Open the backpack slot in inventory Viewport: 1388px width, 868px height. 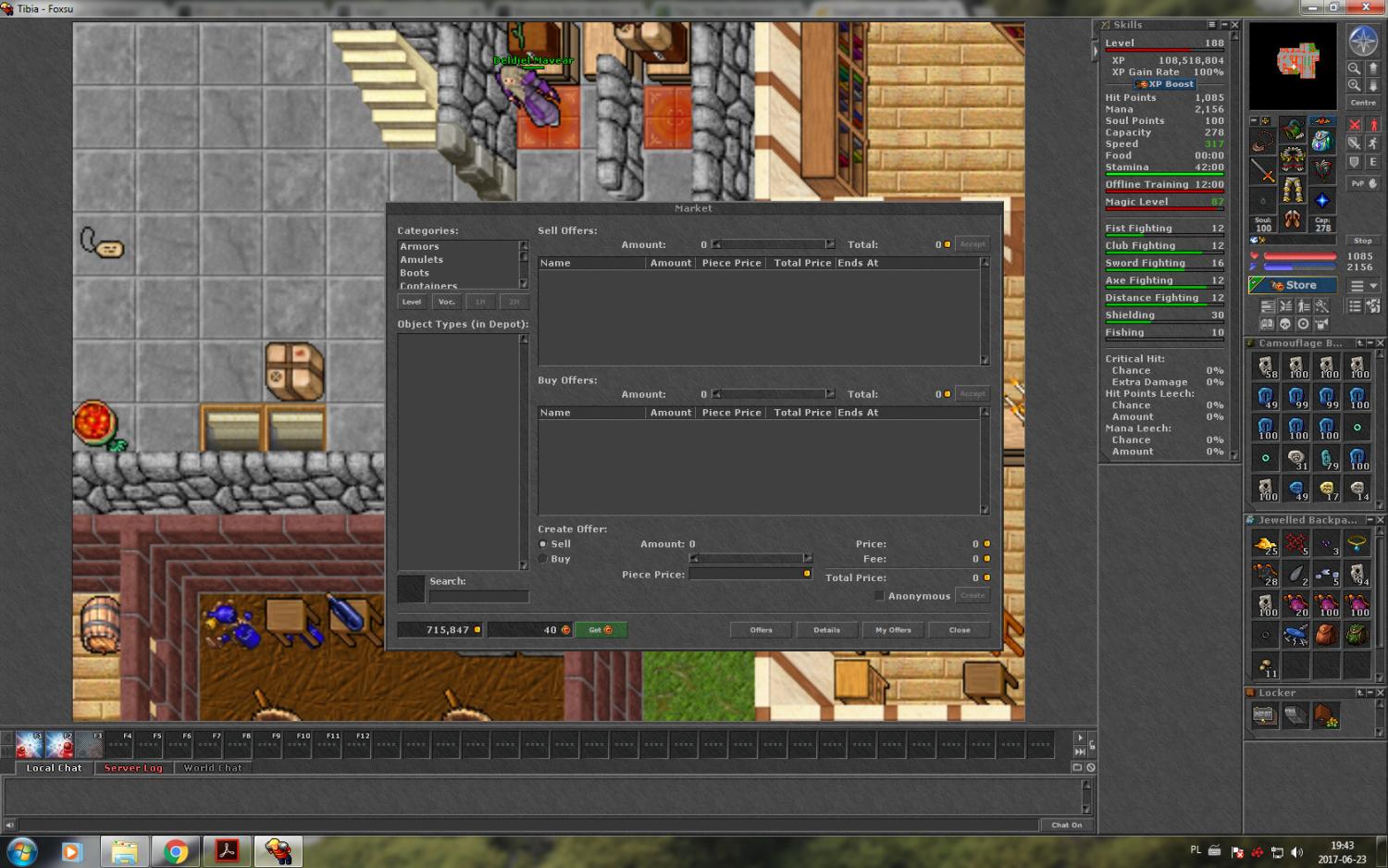pos(1322,139)
